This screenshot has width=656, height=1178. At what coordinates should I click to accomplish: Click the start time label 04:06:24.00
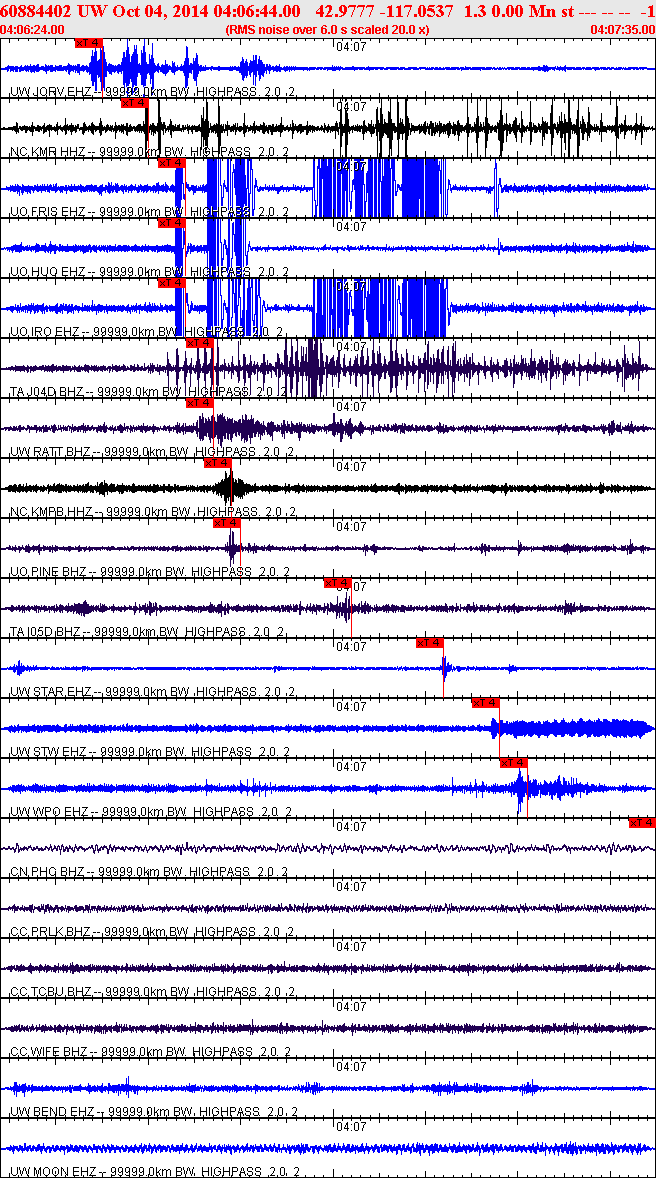[34, 29]
